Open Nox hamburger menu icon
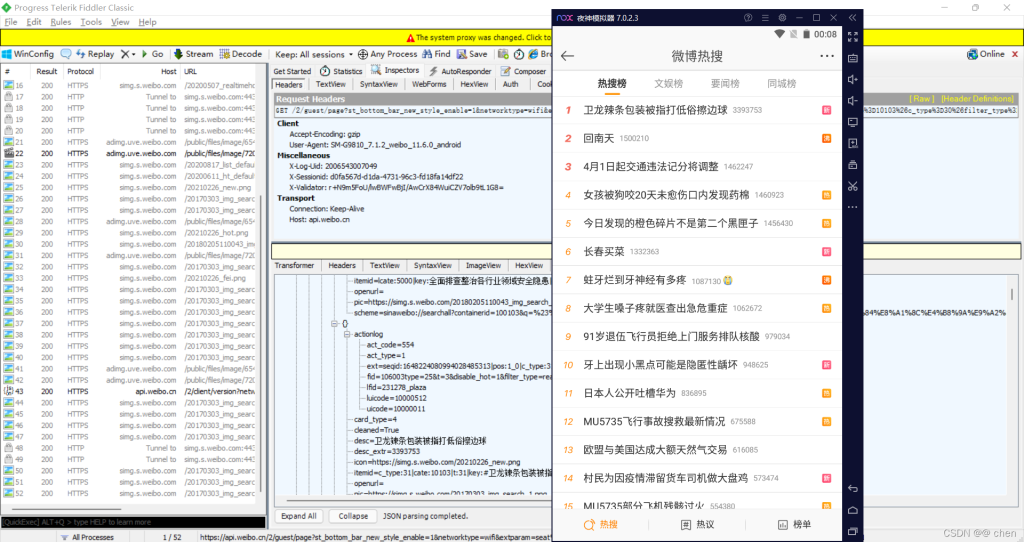This screenshot has height=542, width=1024. (x=765, y=18)
